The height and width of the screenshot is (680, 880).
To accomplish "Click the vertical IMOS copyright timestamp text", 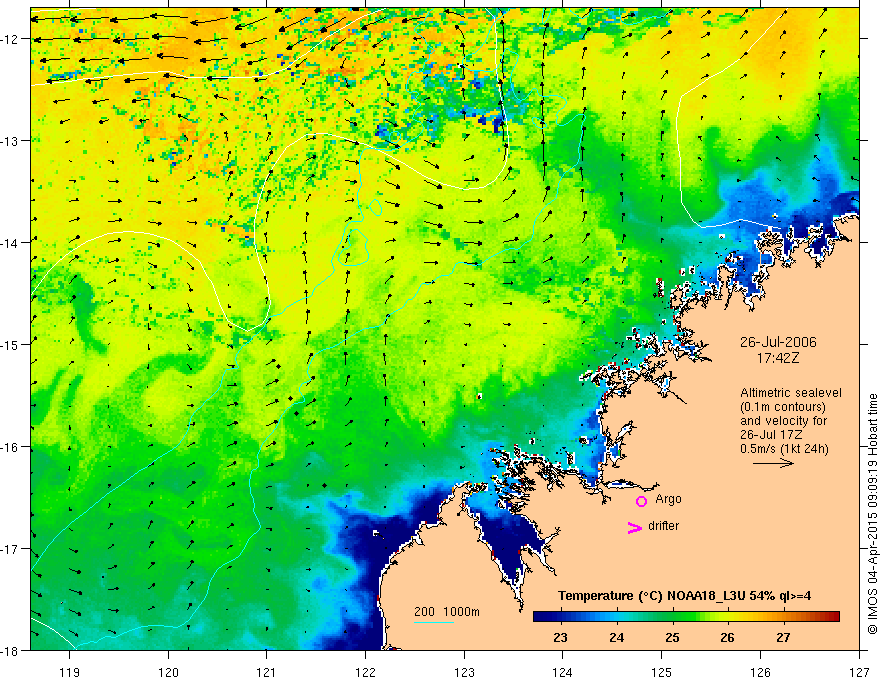I will click(x=873, y=514).
